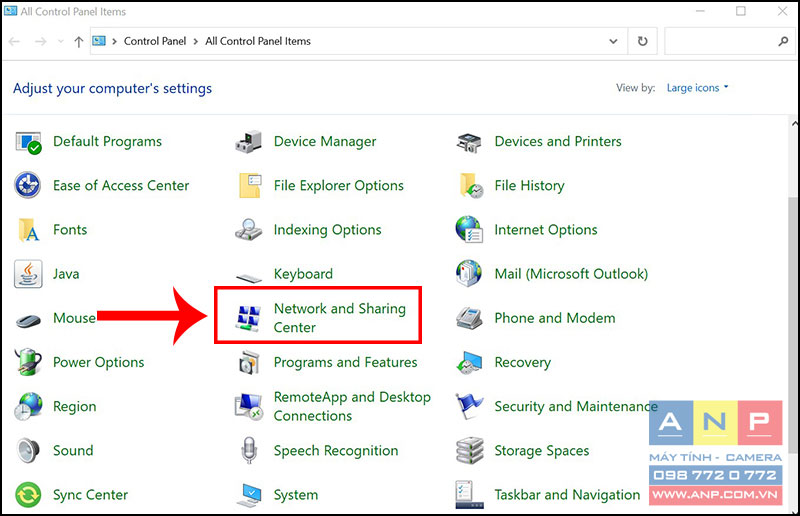Image resolution: width=800 pixels, height=516 pixels.
Task: Open the Network and Sharing Center icon
Action: (248, 318)
